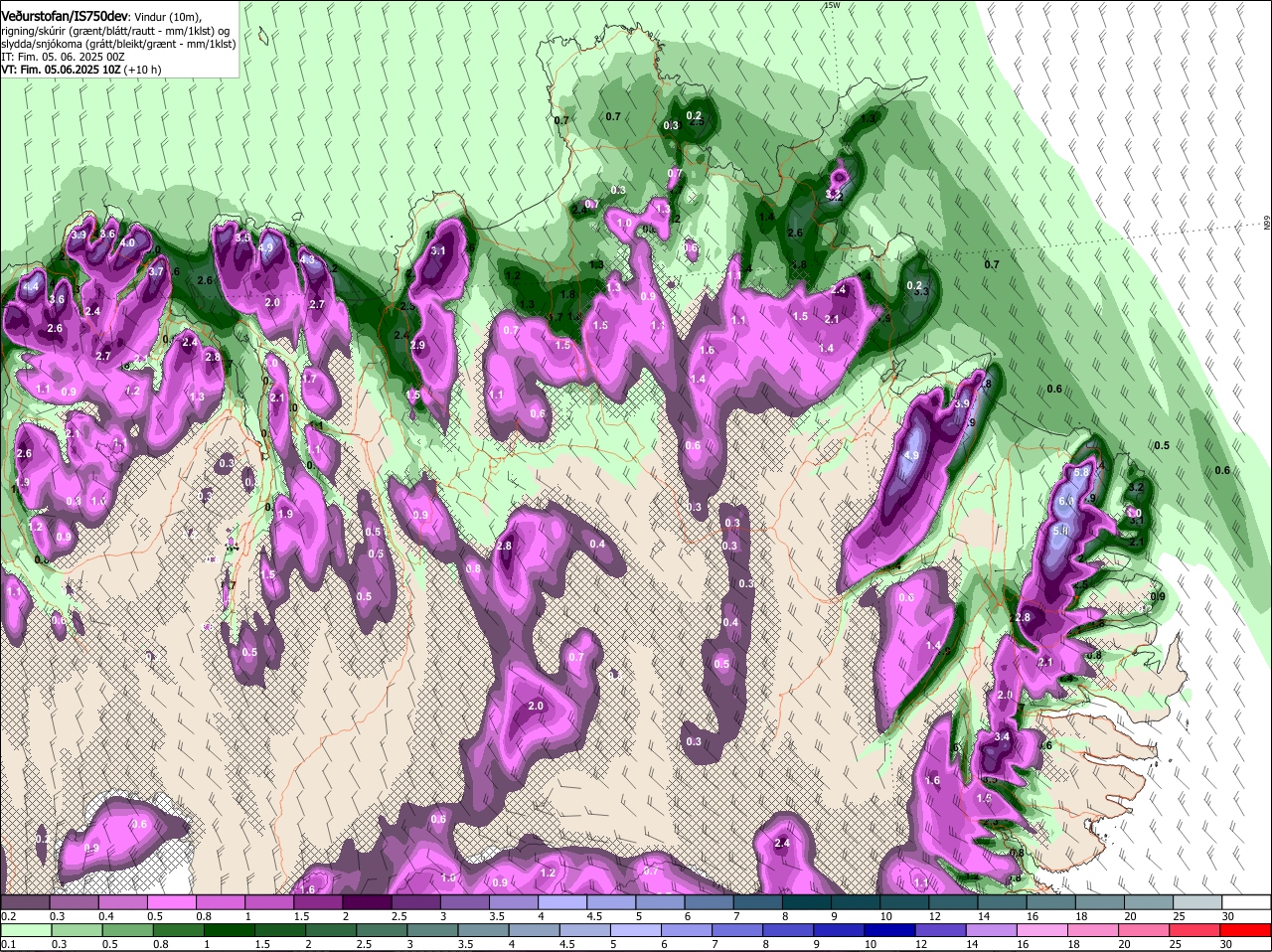Select snow scale swatch between 1 and 1.5
1272x952 pixels.
point(269,901)
